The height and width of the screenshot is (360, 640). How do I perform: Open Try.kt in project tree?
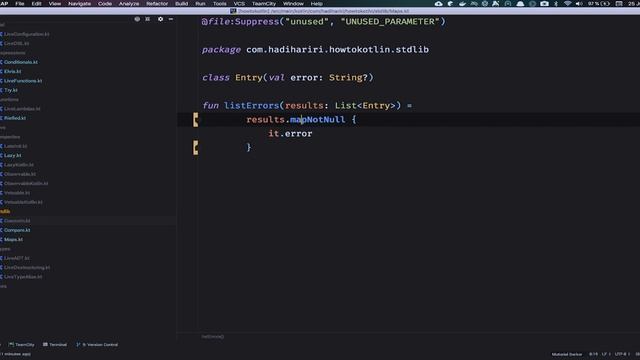tap(11, 90)
